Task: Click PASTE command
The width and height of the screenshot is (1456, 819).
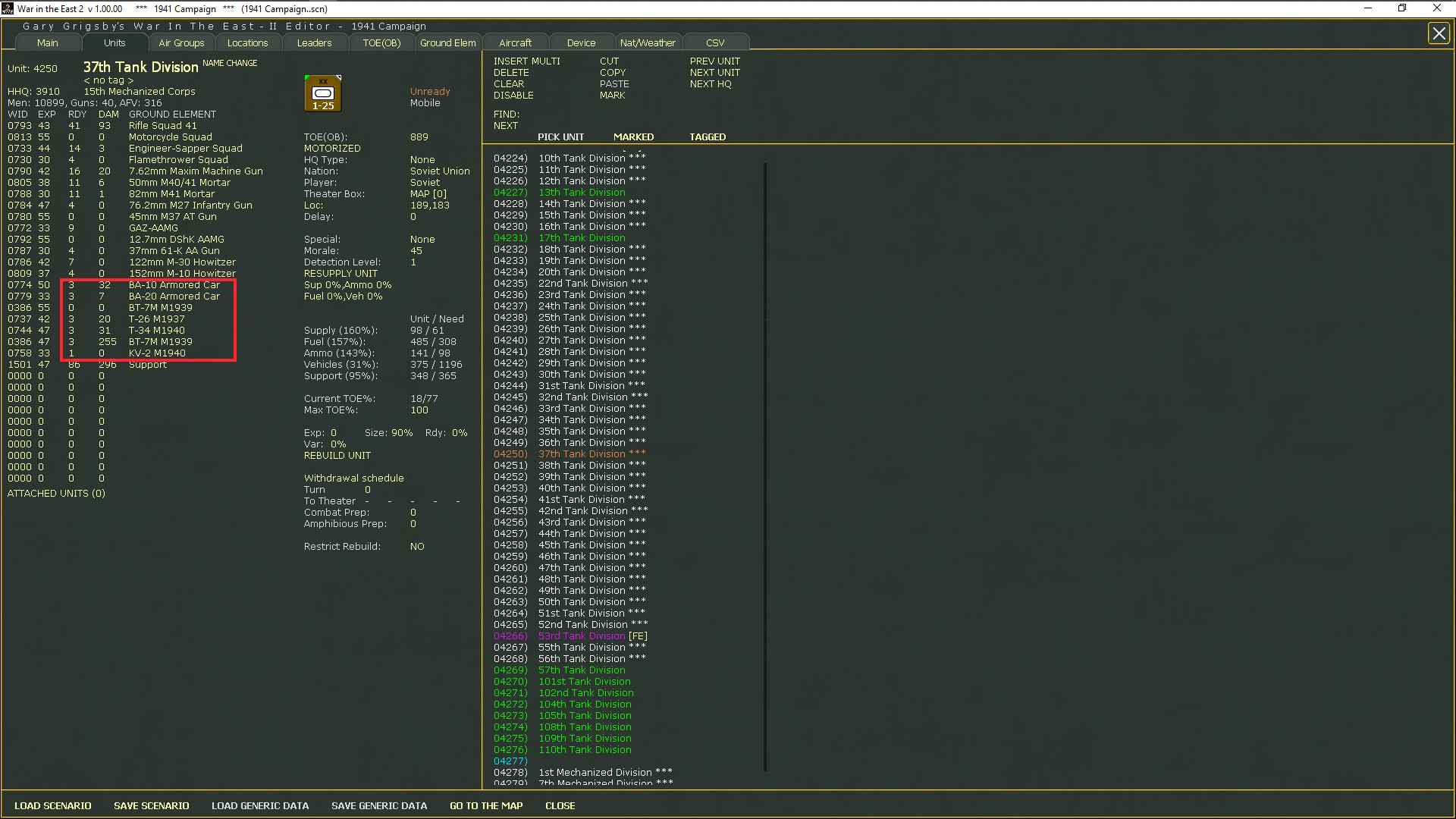Action: click(x=614, y=84)
